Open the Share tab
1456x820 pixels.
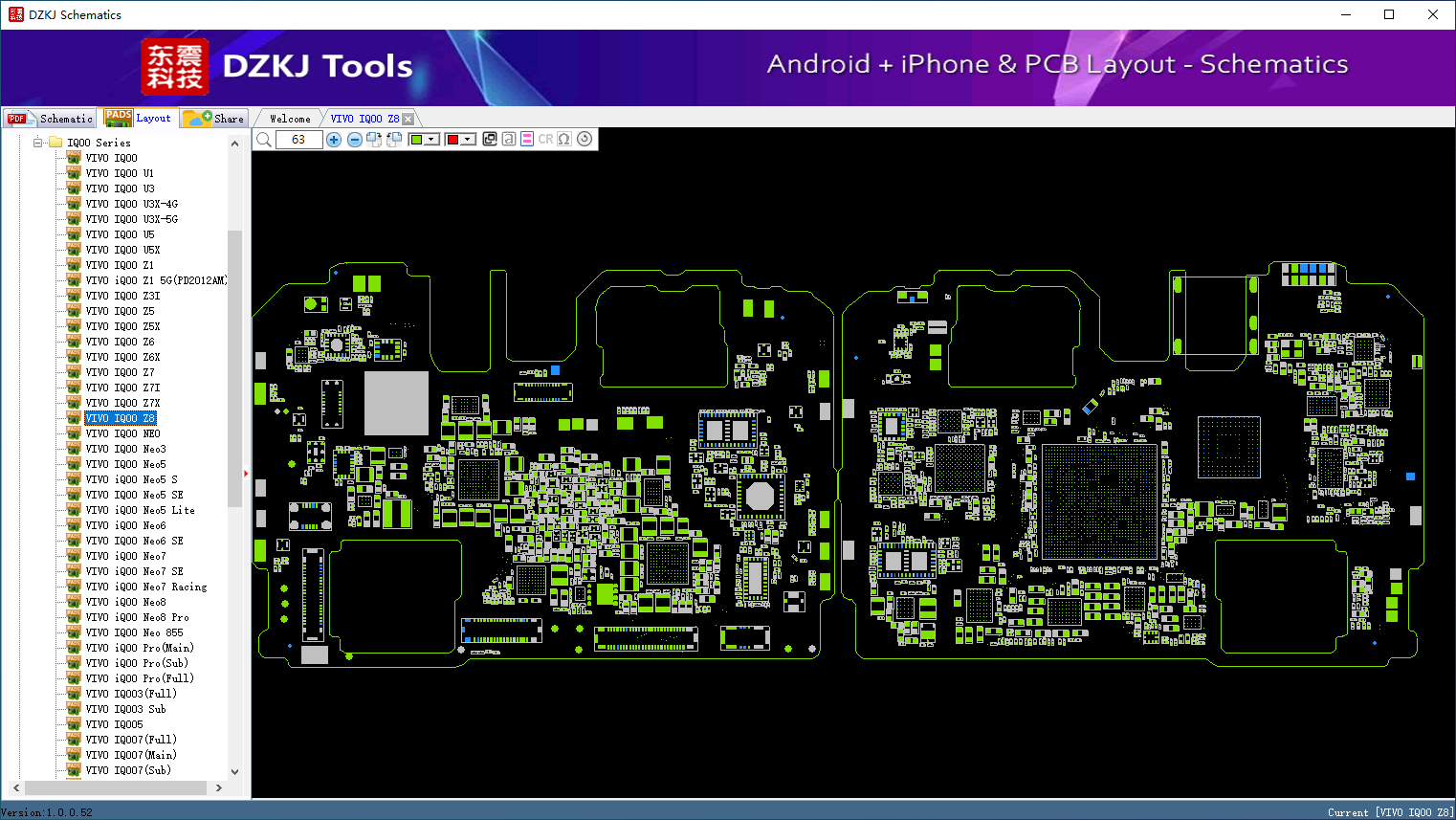[x=214, y=119]
